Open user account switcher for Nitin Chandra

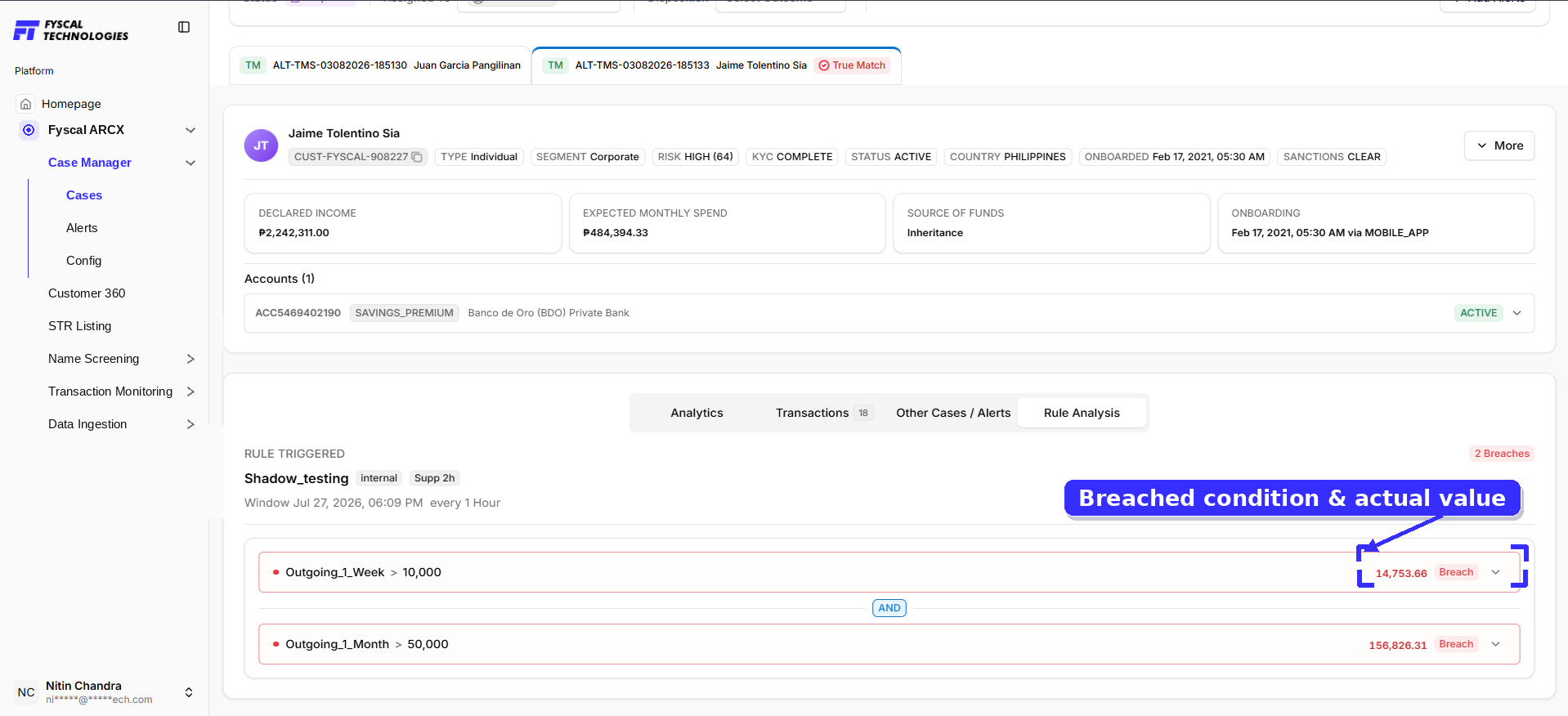pos(189,692)
